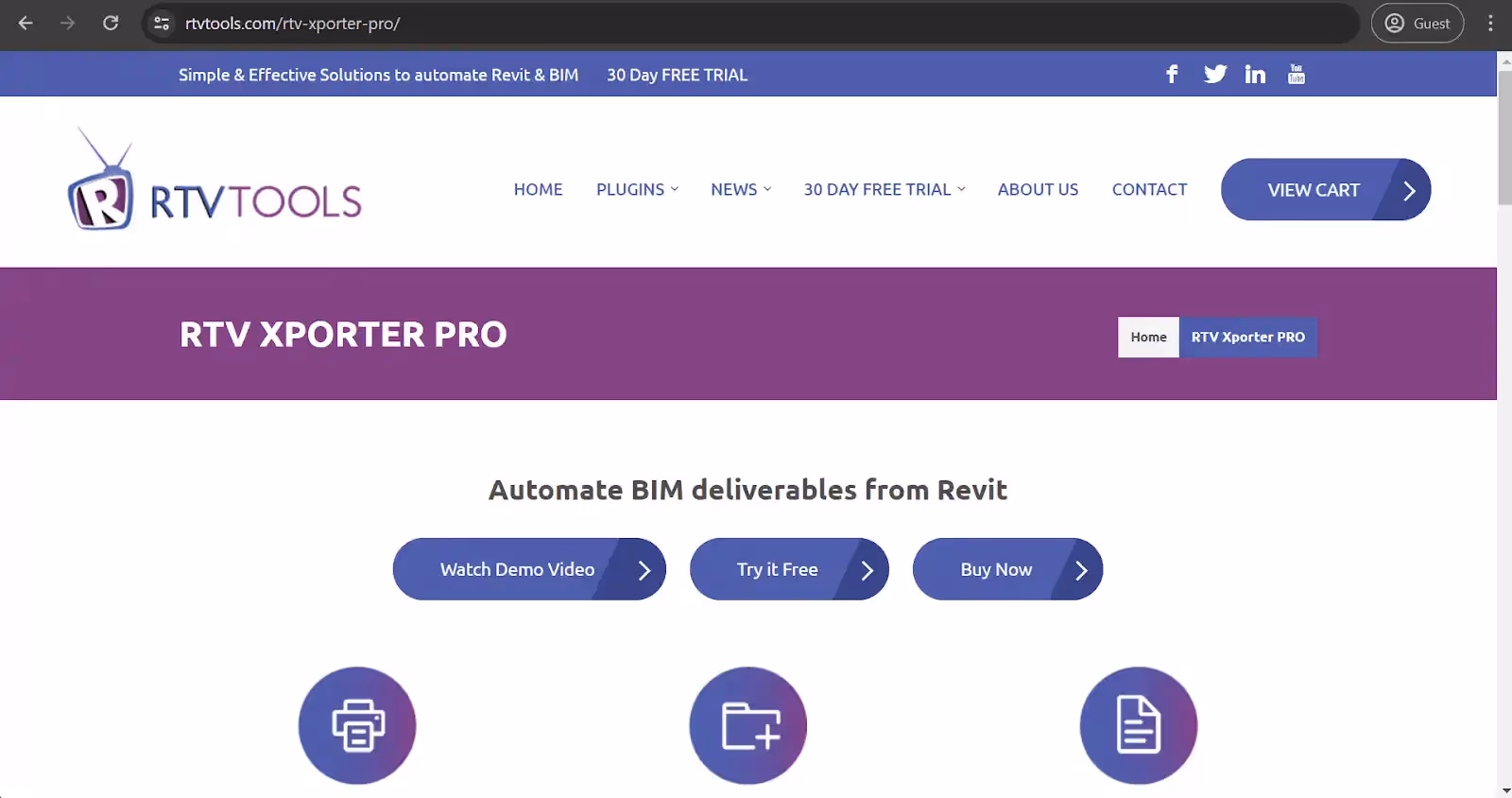The image size is (1512, 798).
Task: Open the Chrome three-dot menu
Action: pos(1490,23)
